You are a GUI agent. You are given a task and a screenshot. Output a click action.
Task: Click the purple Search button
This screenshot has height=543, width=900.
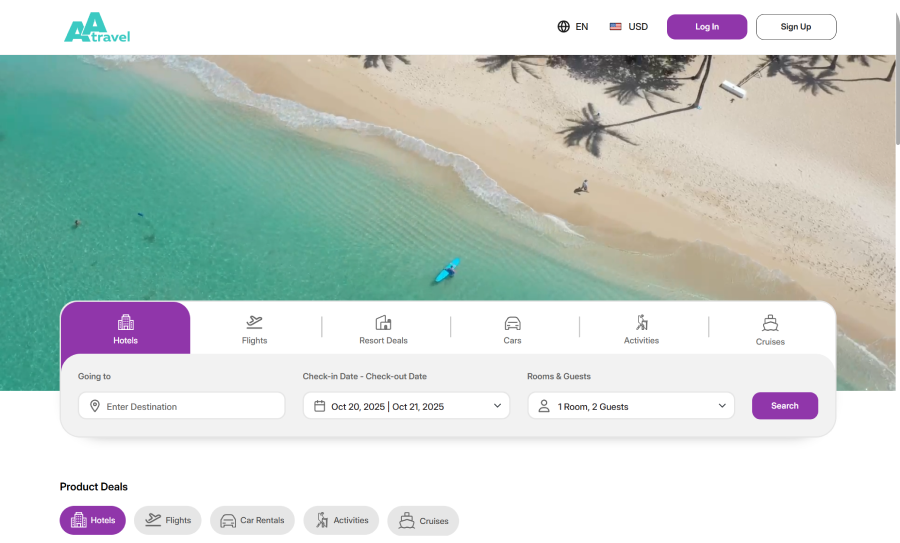pos(785,406)
